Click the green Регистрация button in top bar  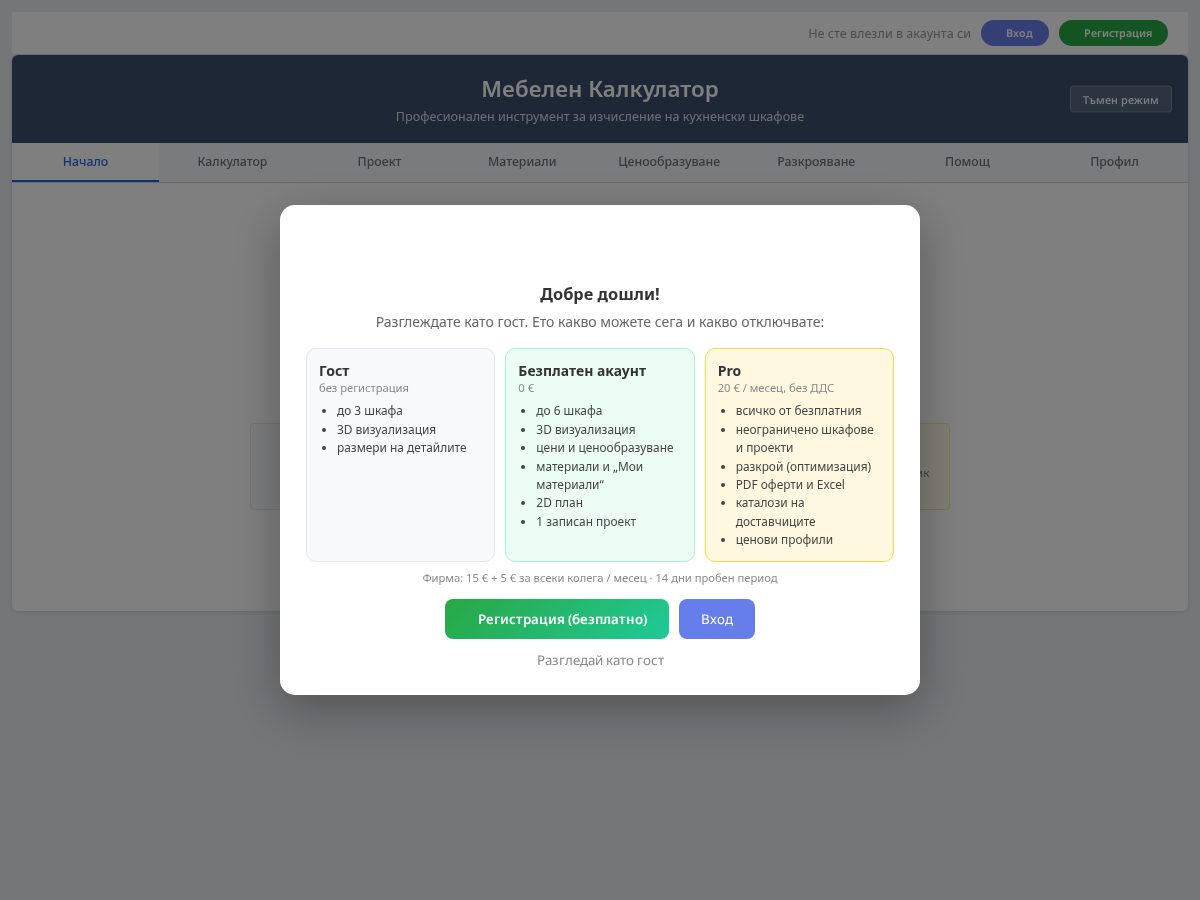[1113, 33]
